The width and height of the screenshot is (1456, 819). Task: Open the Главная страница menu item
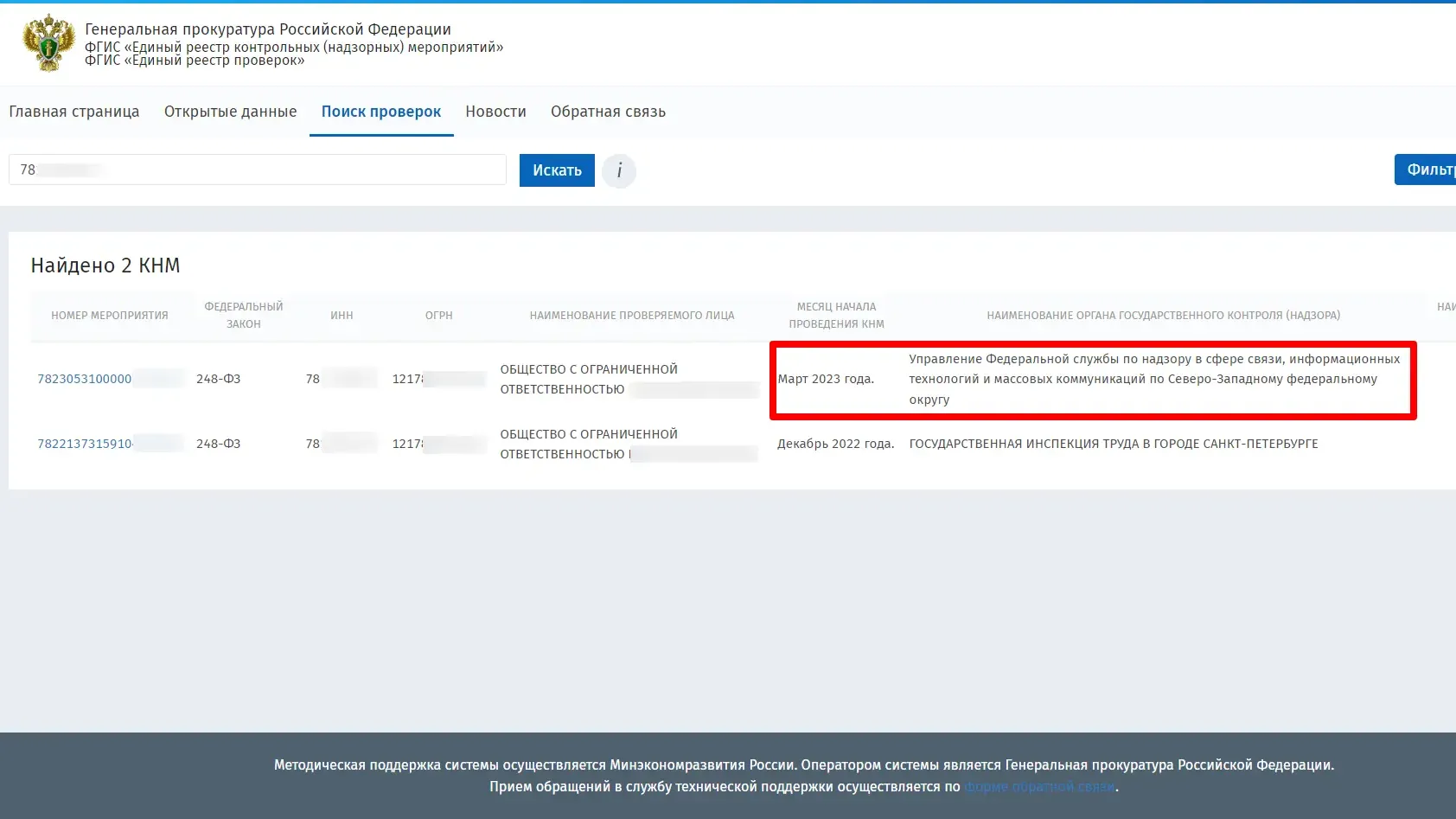(74, 112)
